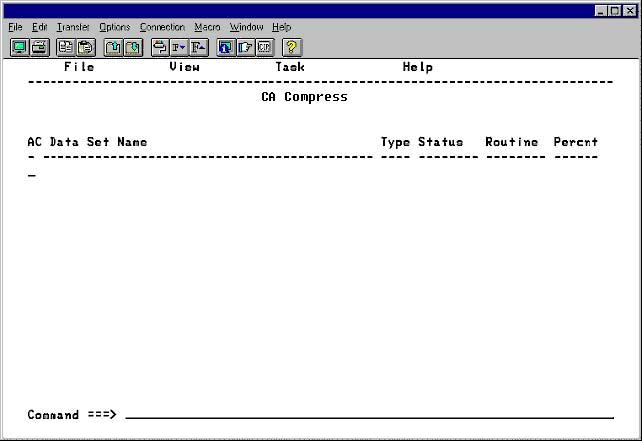Open the Help menu in menu bar
This screenshot has height=441, width=642.
tap(282, 27)
